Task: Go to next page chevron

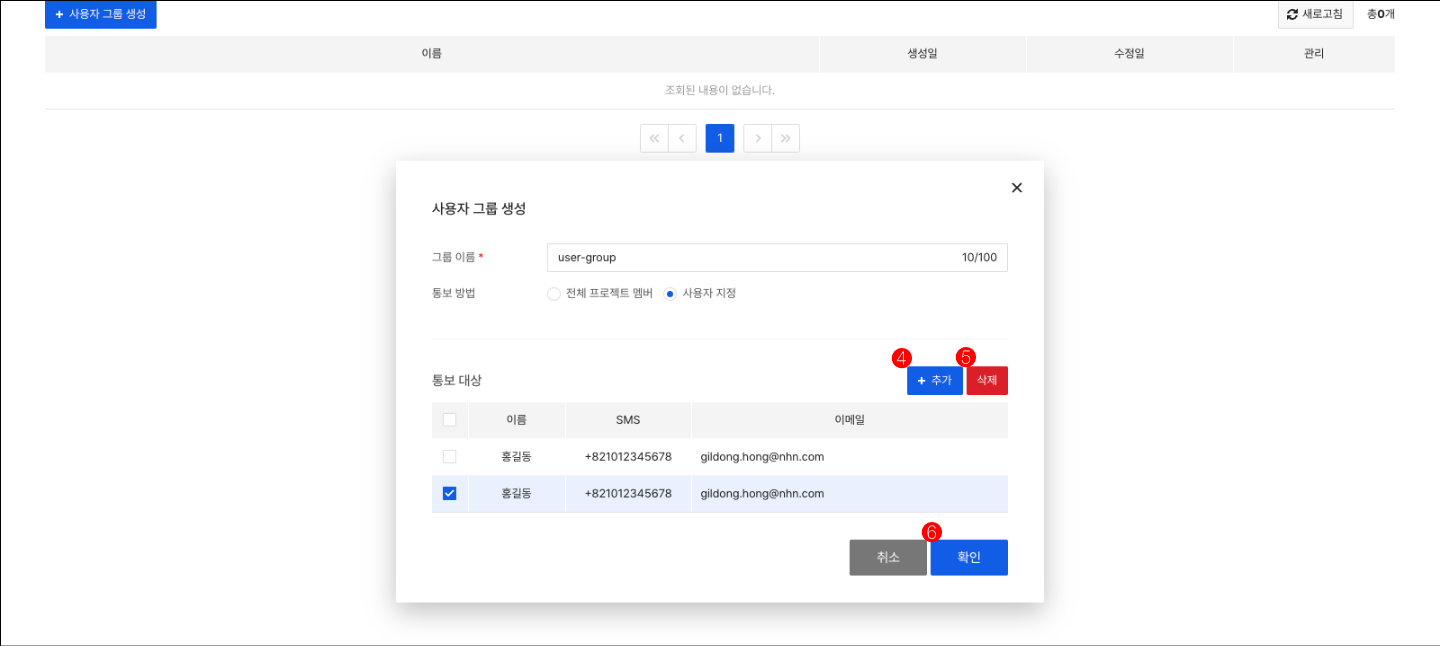Action: pos(758,138)
